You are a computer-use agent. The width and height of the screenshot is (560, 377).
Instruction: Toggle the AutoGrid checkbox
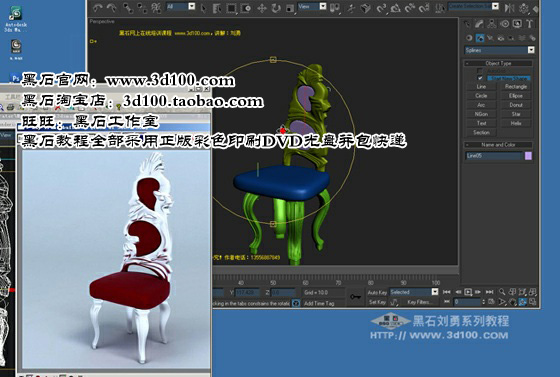480,71
